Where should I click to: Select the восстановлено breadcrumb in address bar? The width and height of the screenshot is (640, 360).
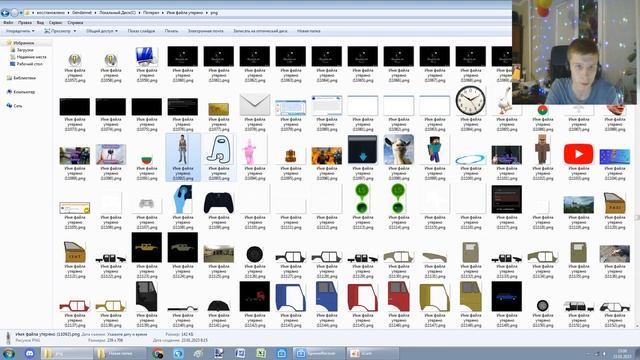point(51,13)
